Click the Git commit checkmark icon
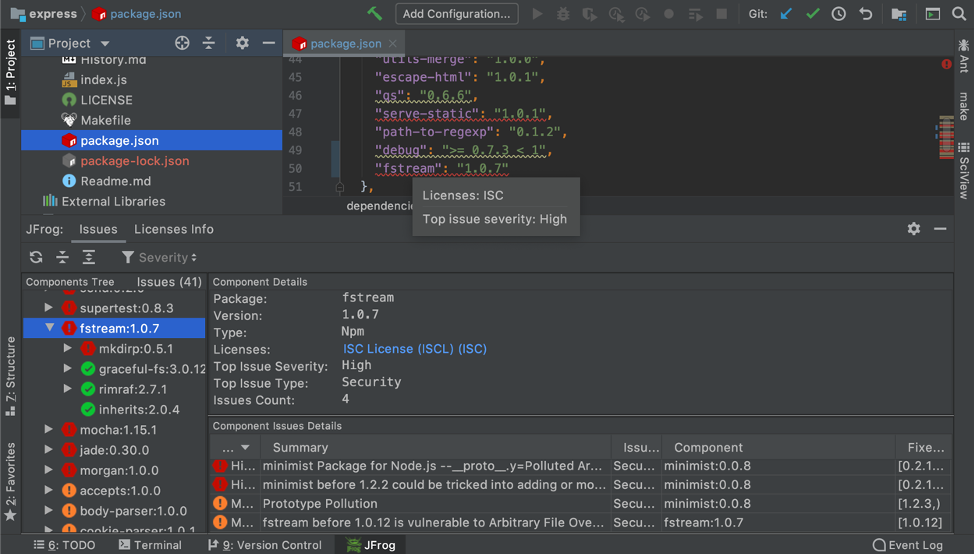The width and height of the screenshot is (974, 554). [812, 14]
